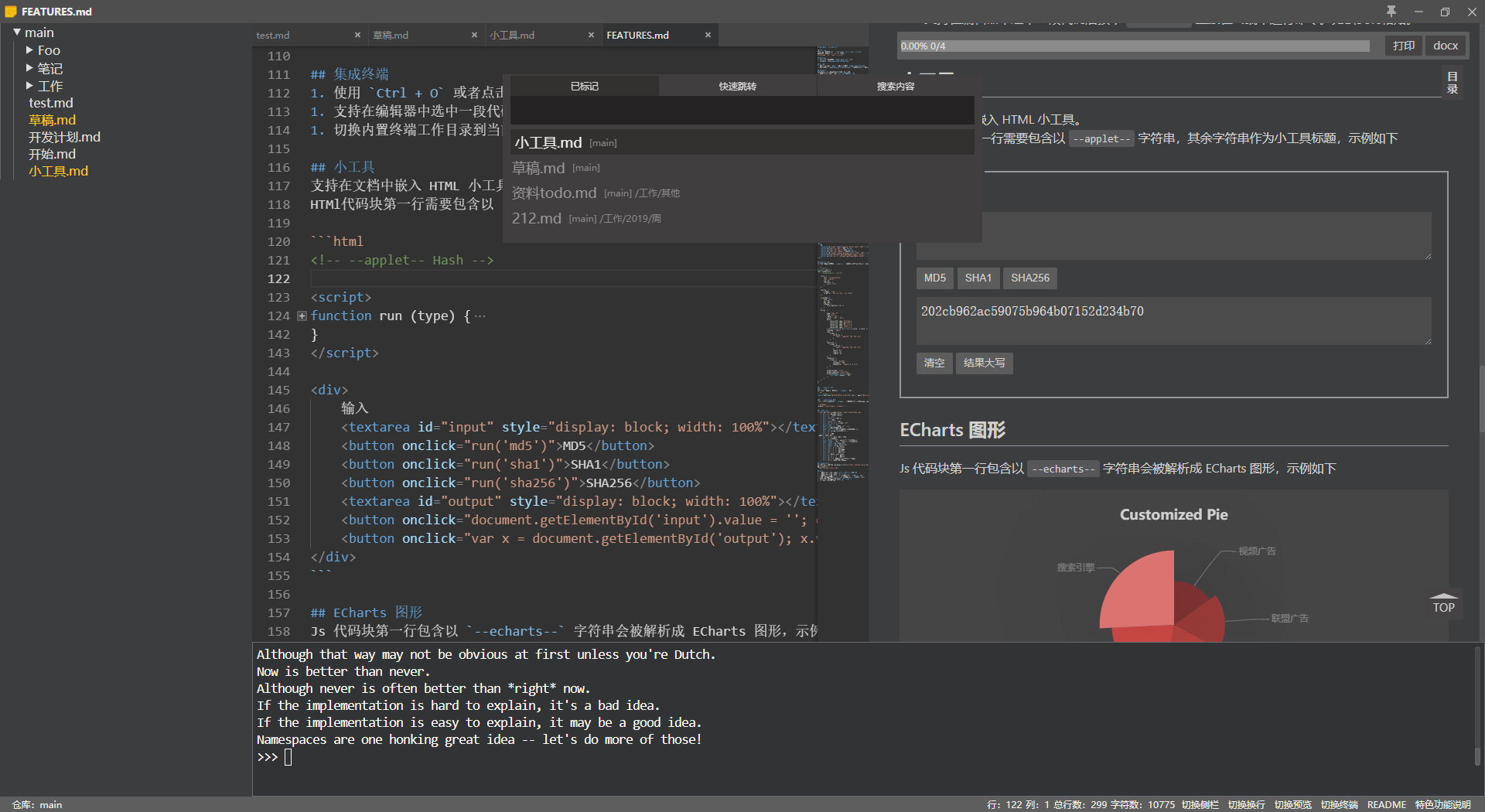Close the 小工具.md editor tab
The width and height of the screenshot is (1485, 812).
[x=591, y=35]
